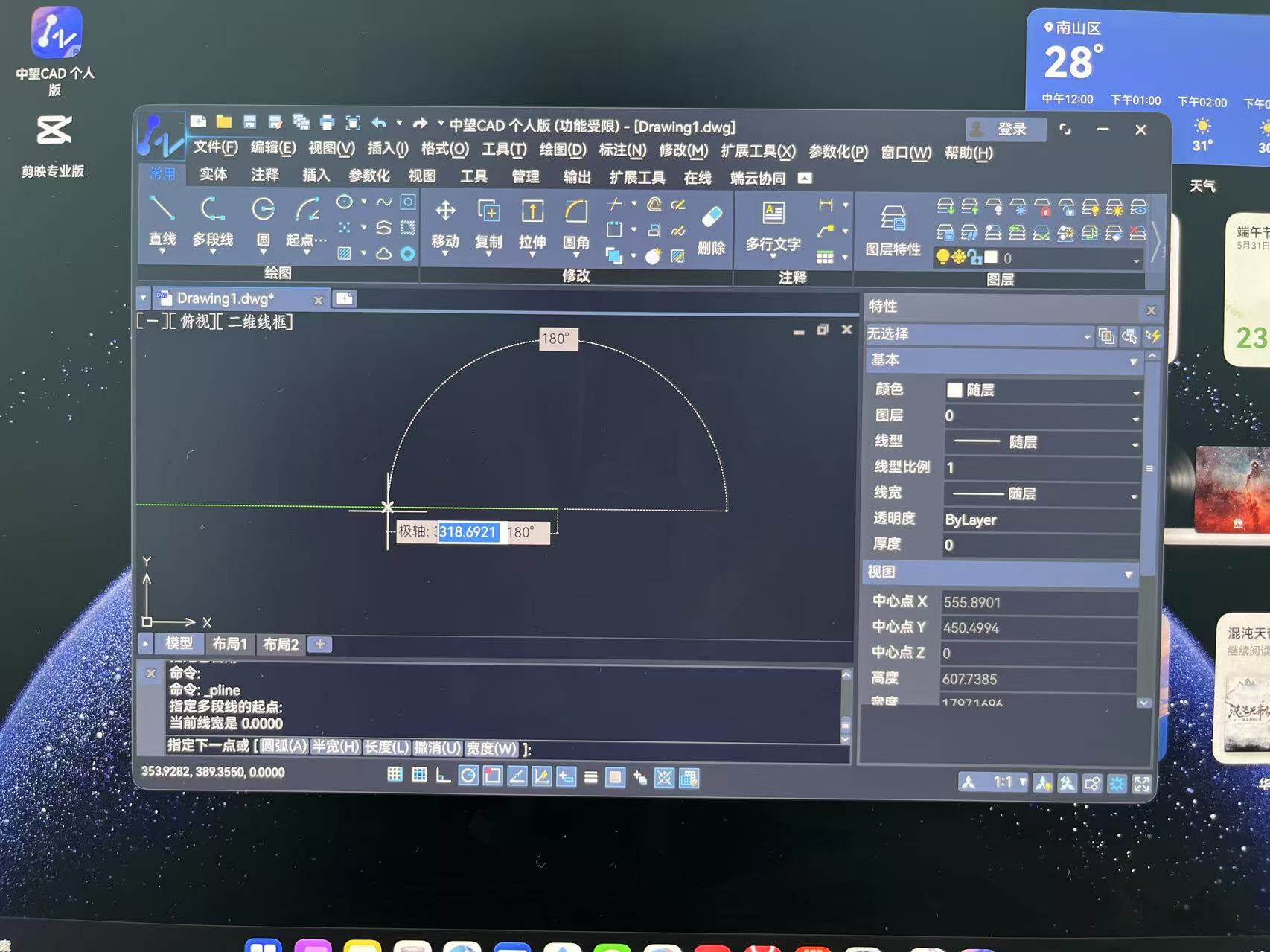This screenshot has height=952, width=1270.
Task: Toggle polar tracking in status bar
Action: coord(468,776)
